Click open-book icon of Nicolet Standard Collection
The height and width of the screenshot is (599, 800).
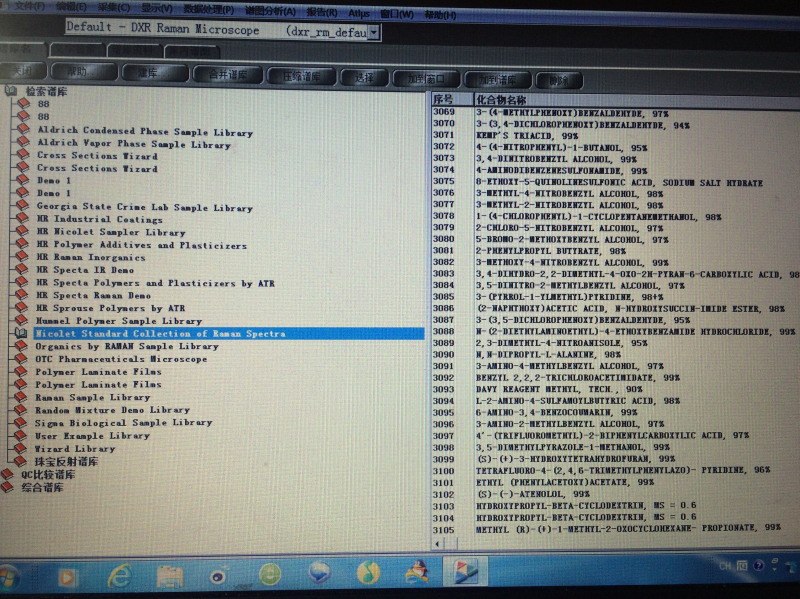[x=20, y=333]
